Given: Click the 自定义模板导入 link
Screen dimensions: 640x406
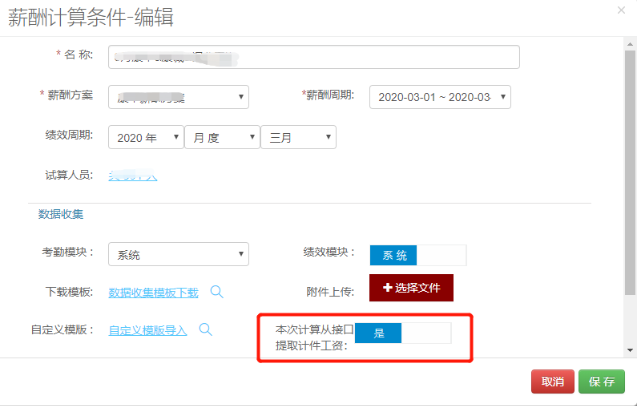Looking at the screenshot, I should (148, 330).
